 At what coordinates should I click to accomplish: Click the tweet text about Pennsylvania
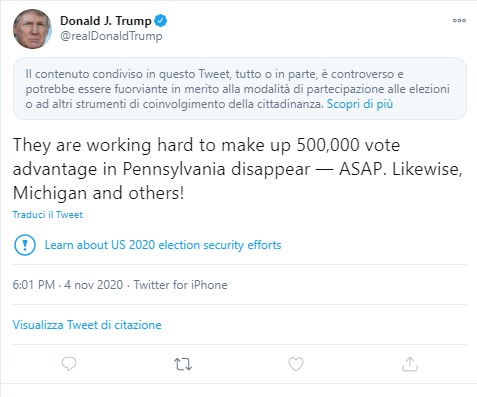[x=237, y=169]
